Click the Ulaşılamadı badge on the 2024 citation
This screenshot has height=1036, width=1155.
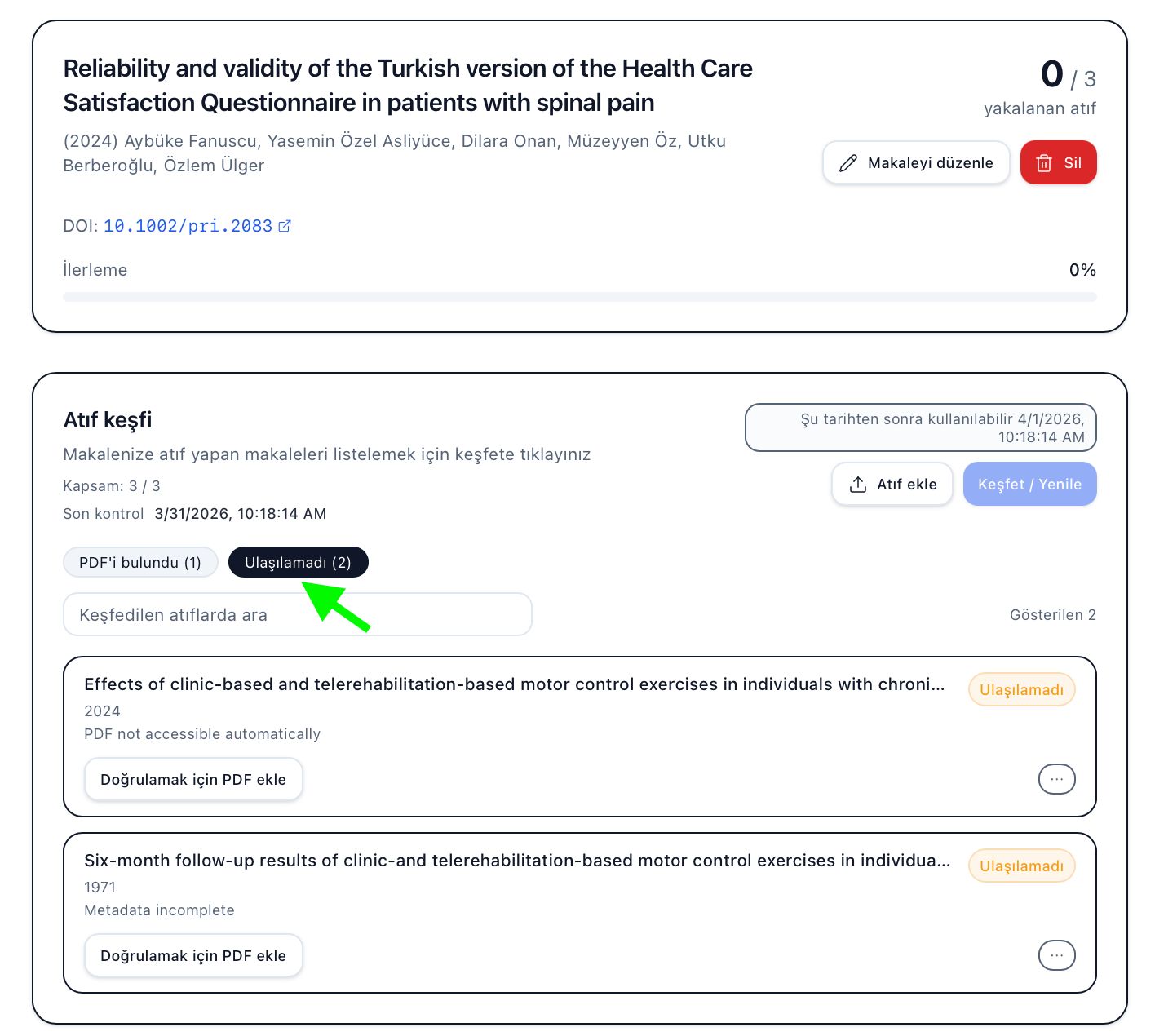point(1021,690)
